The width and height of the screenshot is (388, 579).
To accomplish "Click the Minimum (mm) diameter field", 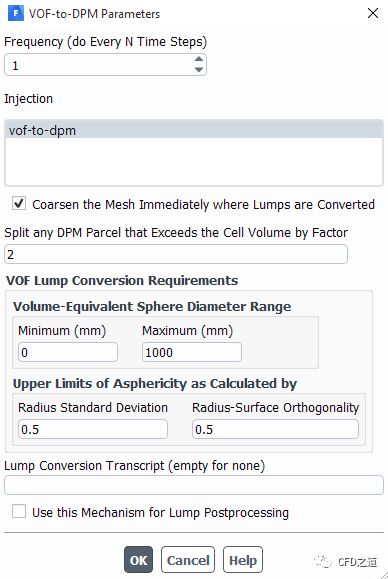I will coord(68,352).
